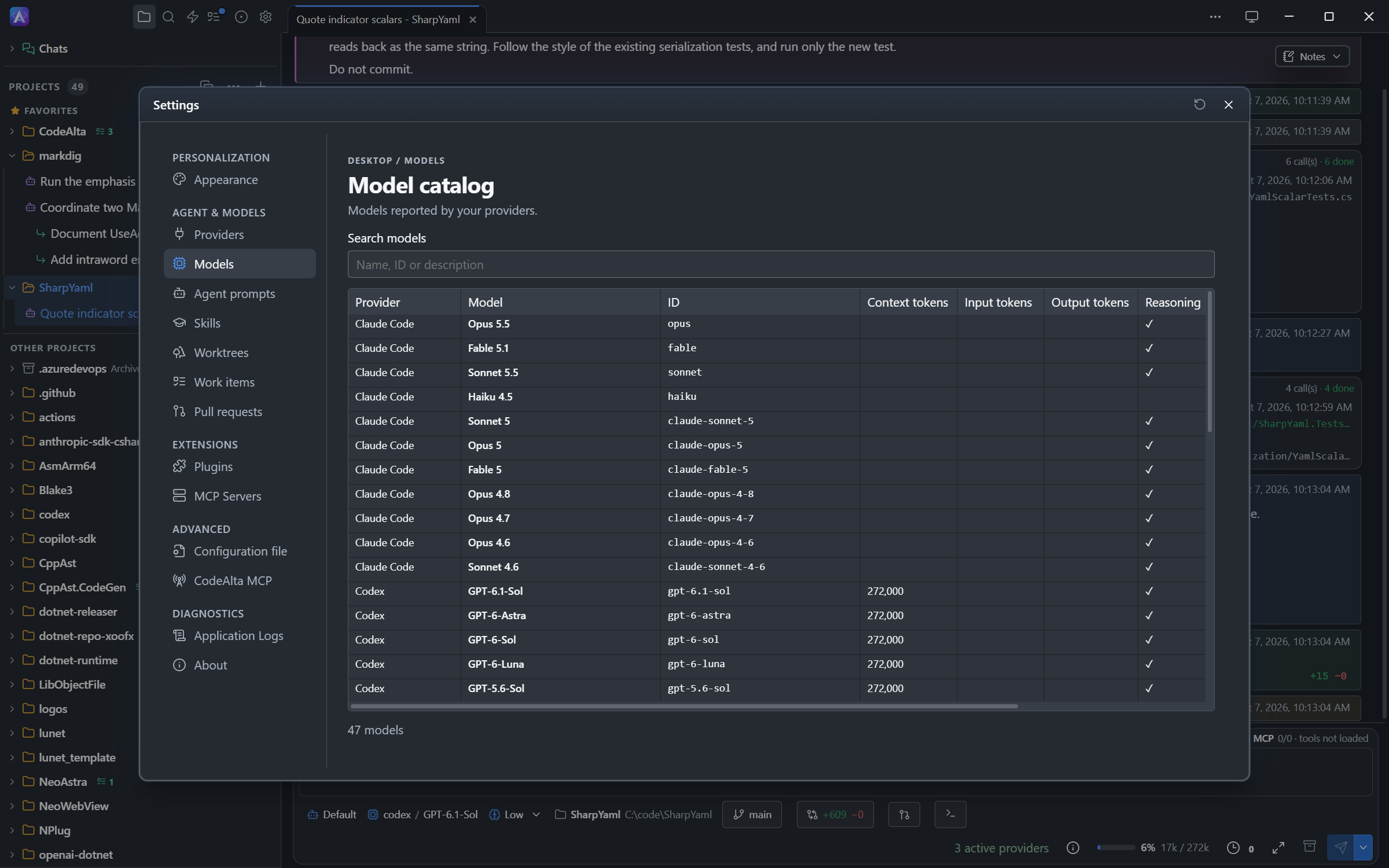Open the Low reasoning level dropdown
The height and width of the screenshot is (868, 1389).
click(x=515, y=814)
